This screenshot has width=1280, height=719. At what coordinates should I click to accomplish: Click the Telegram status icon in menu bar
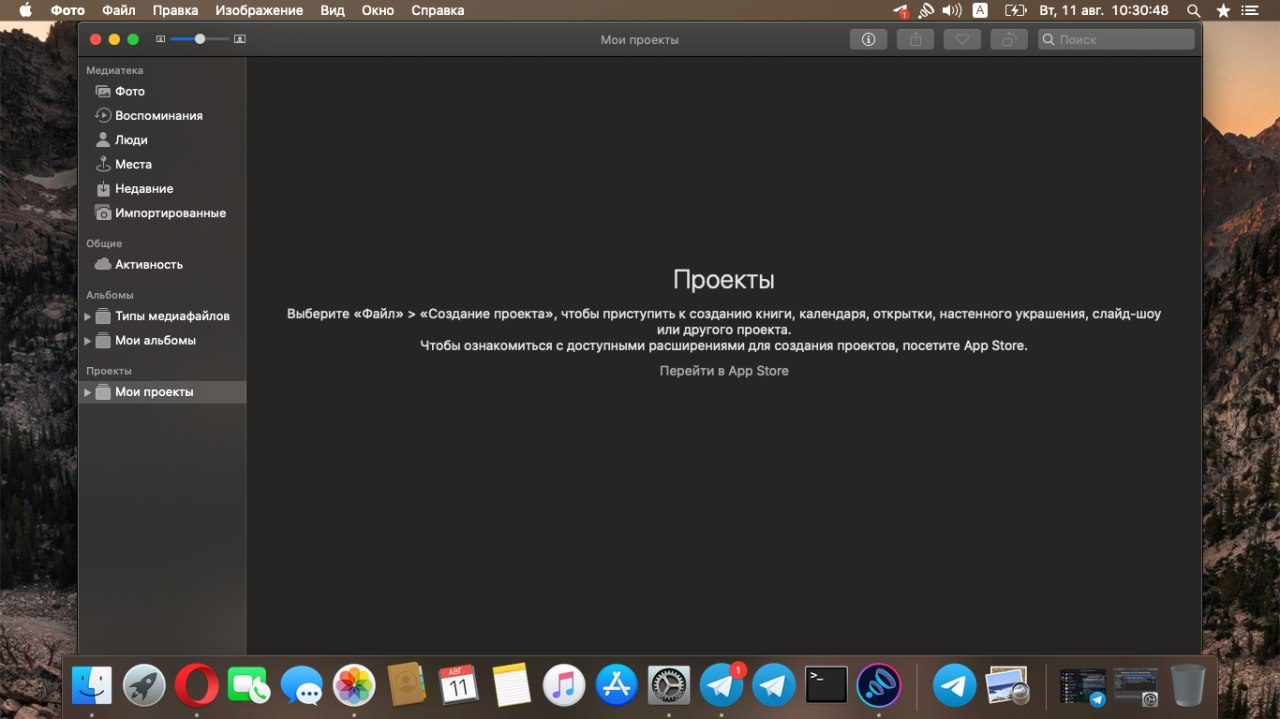[901, 10]
